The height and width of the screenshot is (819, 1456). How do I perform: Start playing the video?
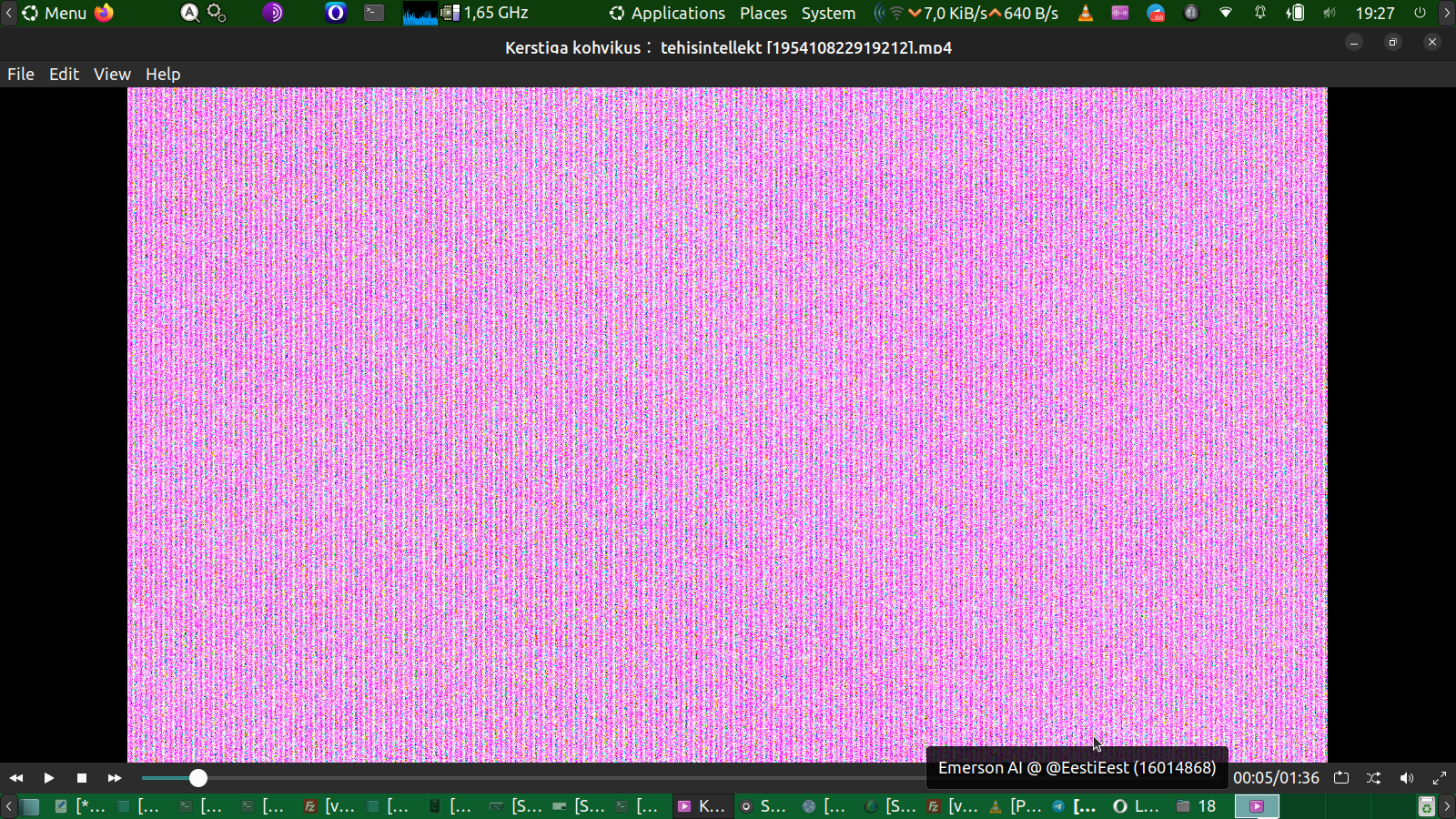click(49, 778)
